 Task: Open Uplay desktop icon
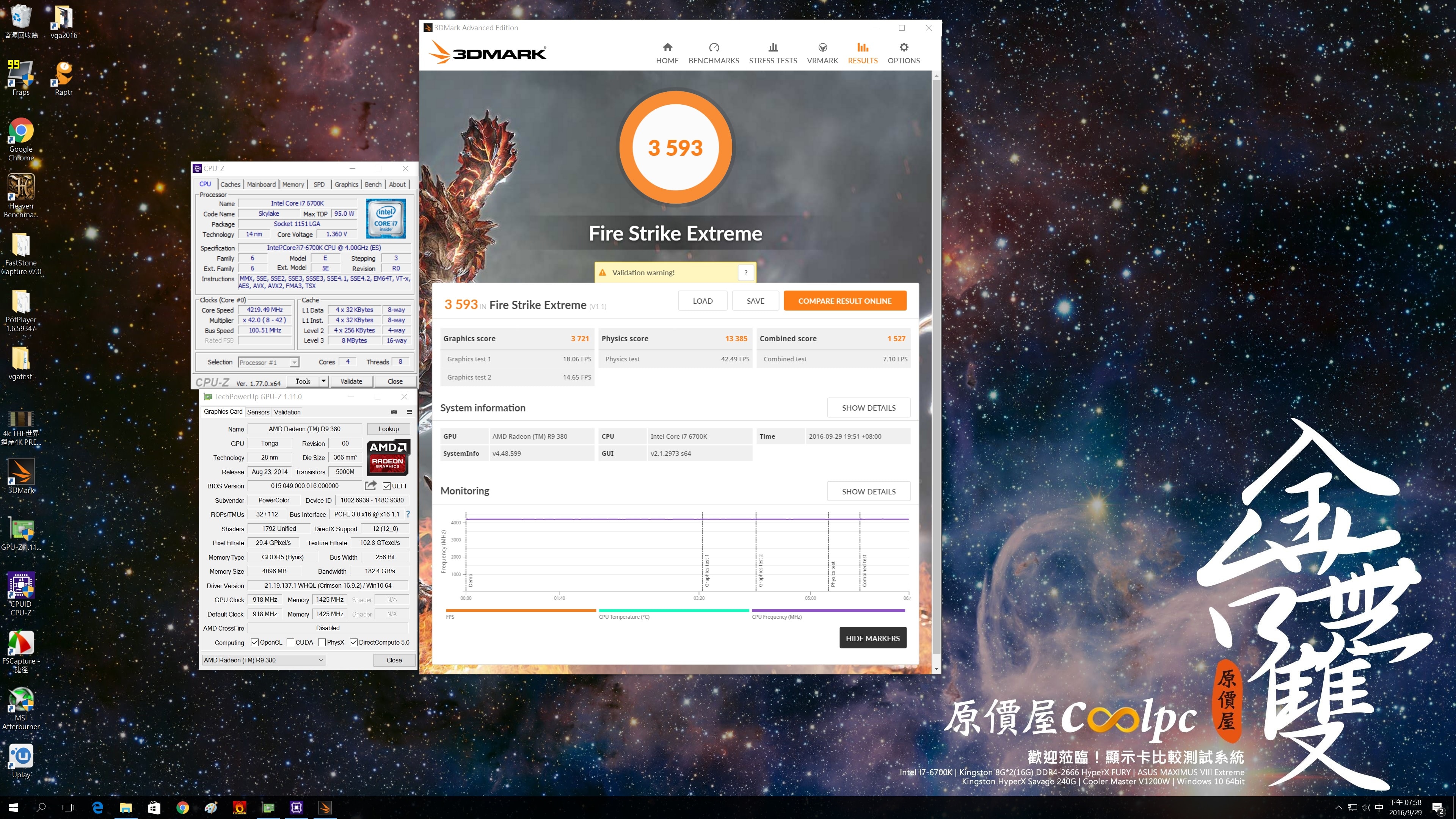click(x=21, y=761)
